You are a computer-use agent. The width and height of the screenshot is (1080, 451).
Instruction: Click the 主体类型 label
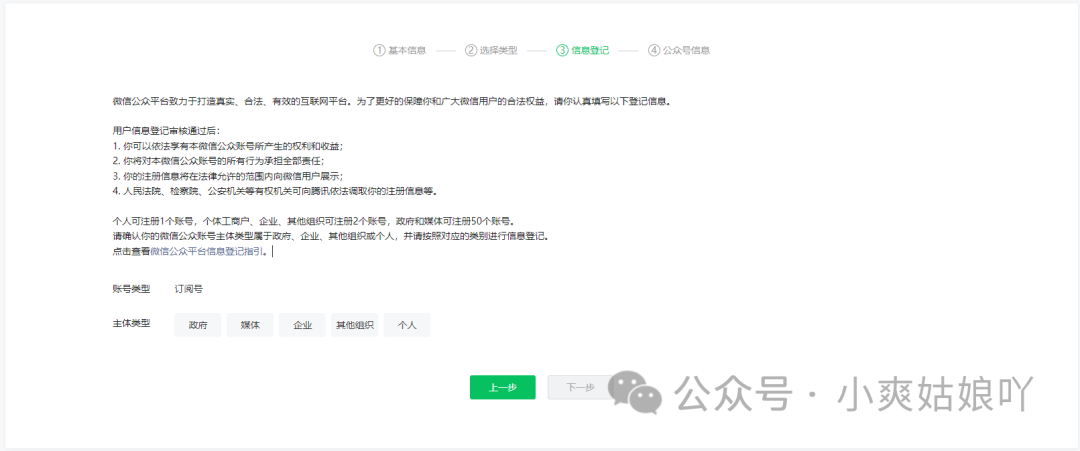(x=131, y=322)
